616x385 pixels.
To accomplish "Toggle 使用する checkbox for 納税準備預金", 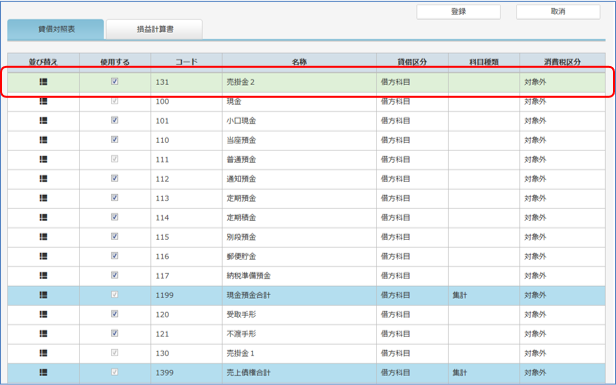I will (115, 275).
